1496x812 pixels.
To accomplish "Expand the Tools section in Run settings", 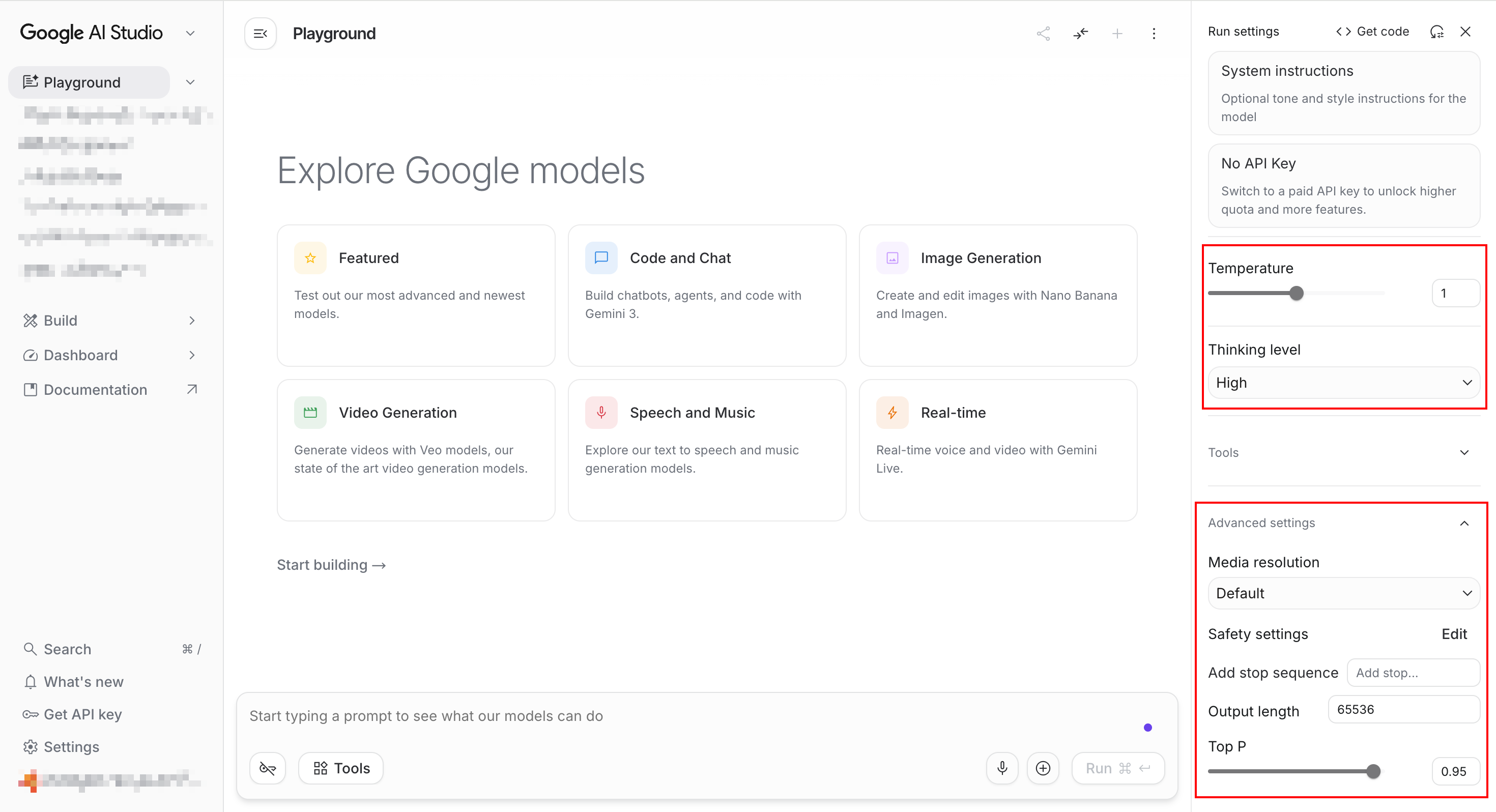I will 1344,452.
